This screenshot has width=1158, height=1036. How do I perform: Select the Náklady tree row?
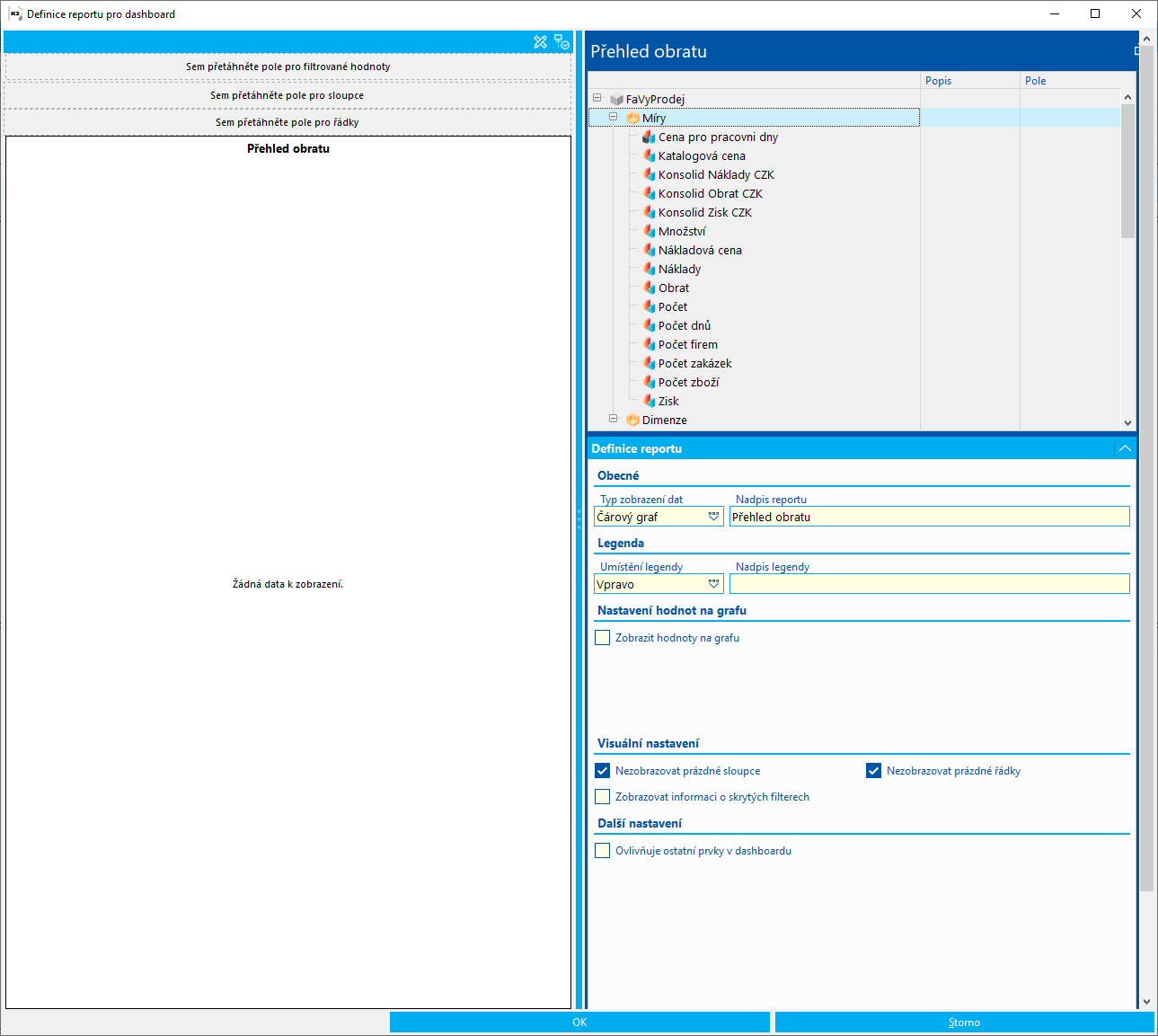tap(854, 270)
